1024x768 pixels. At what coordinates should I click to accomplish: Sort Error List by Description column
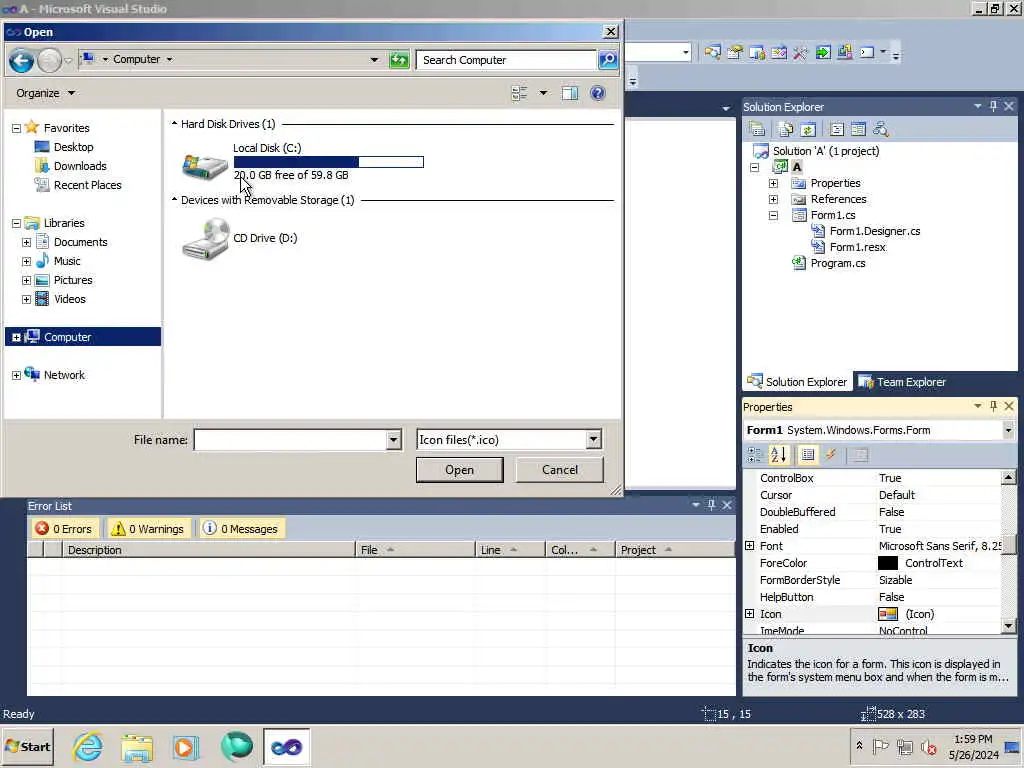point(209,550)
